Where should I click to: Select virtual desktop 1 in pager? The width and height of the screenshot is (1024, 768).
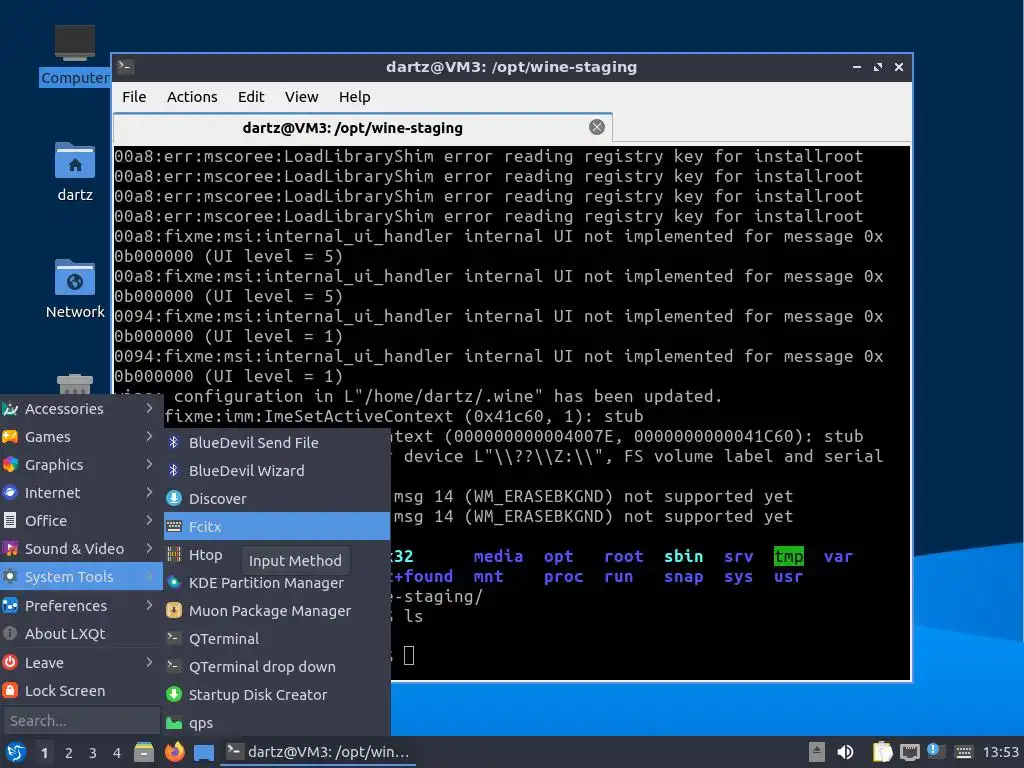click(x=44, y=753)
